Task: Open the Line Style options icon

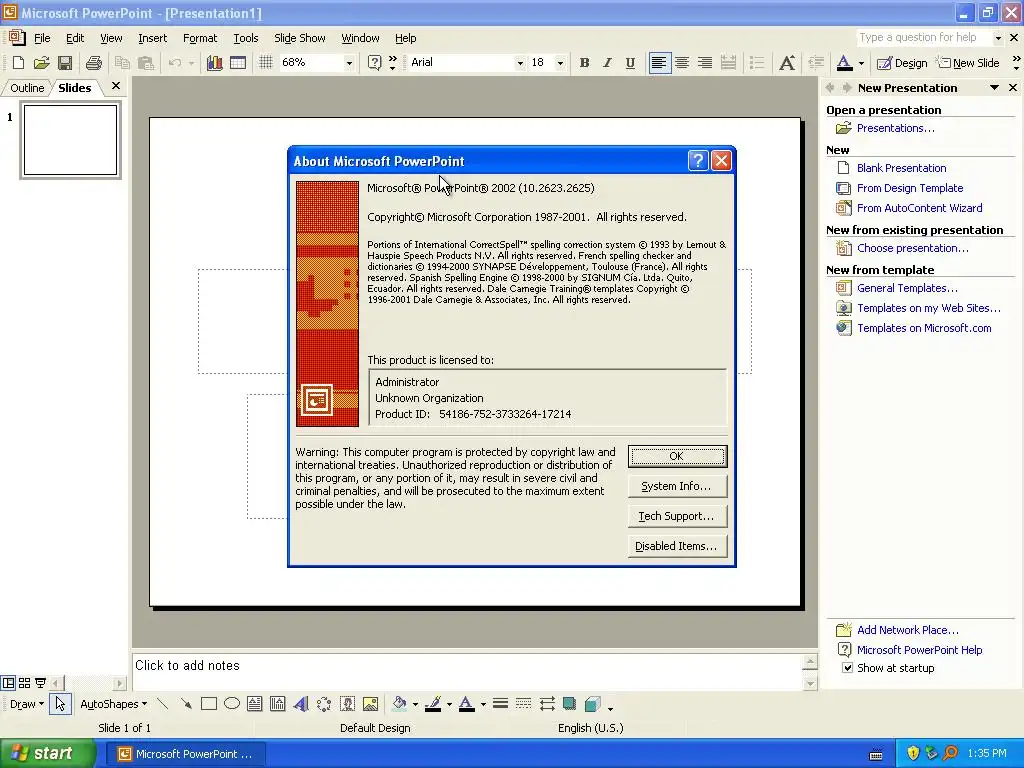Action: point(500,704)
